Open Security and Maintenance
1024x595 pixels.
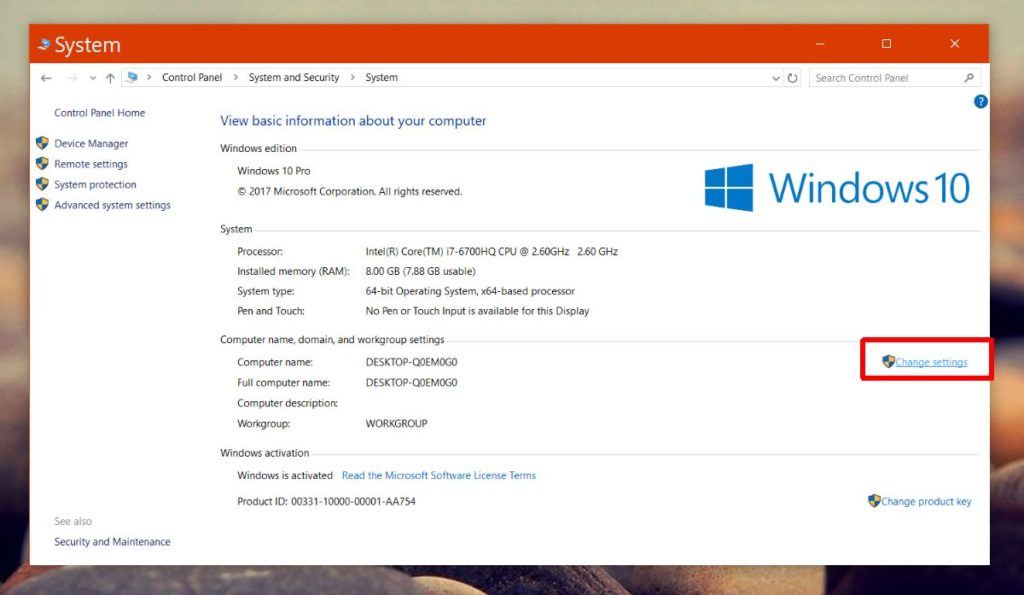point(113,541)
